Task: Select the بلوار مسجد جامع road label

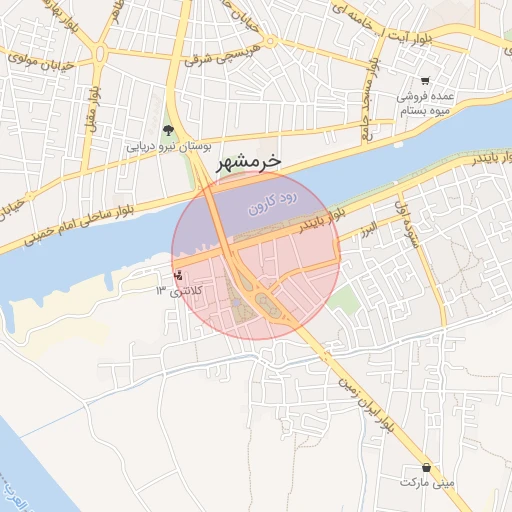Action: [370, 99]
